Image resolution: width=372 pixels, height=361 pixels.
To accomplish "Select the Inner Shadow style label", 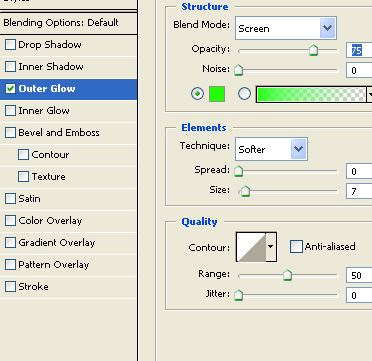I will click(x=51, y=67).
